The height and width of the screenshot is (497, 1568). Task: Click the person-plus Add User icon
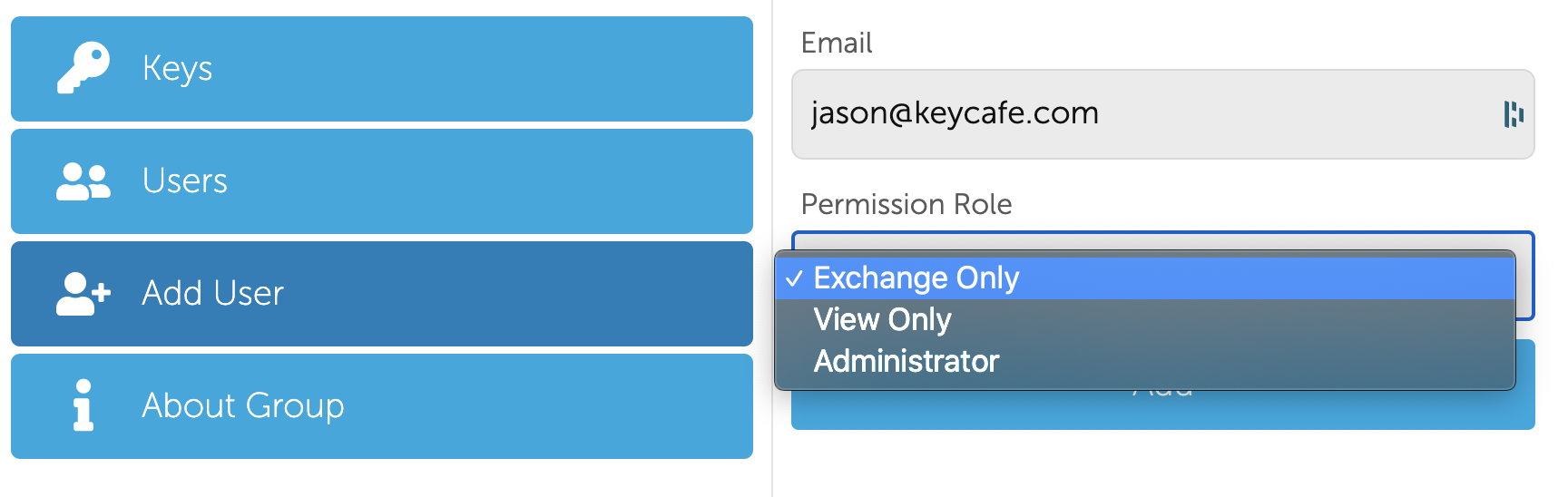click(x=83, y=294)
